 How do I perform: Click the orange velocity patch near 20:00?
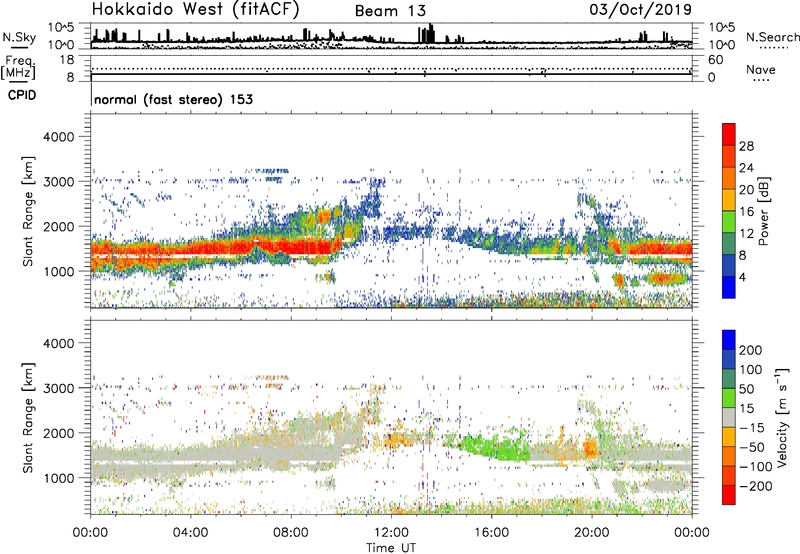pyautogui.click(x=591, y=448)
